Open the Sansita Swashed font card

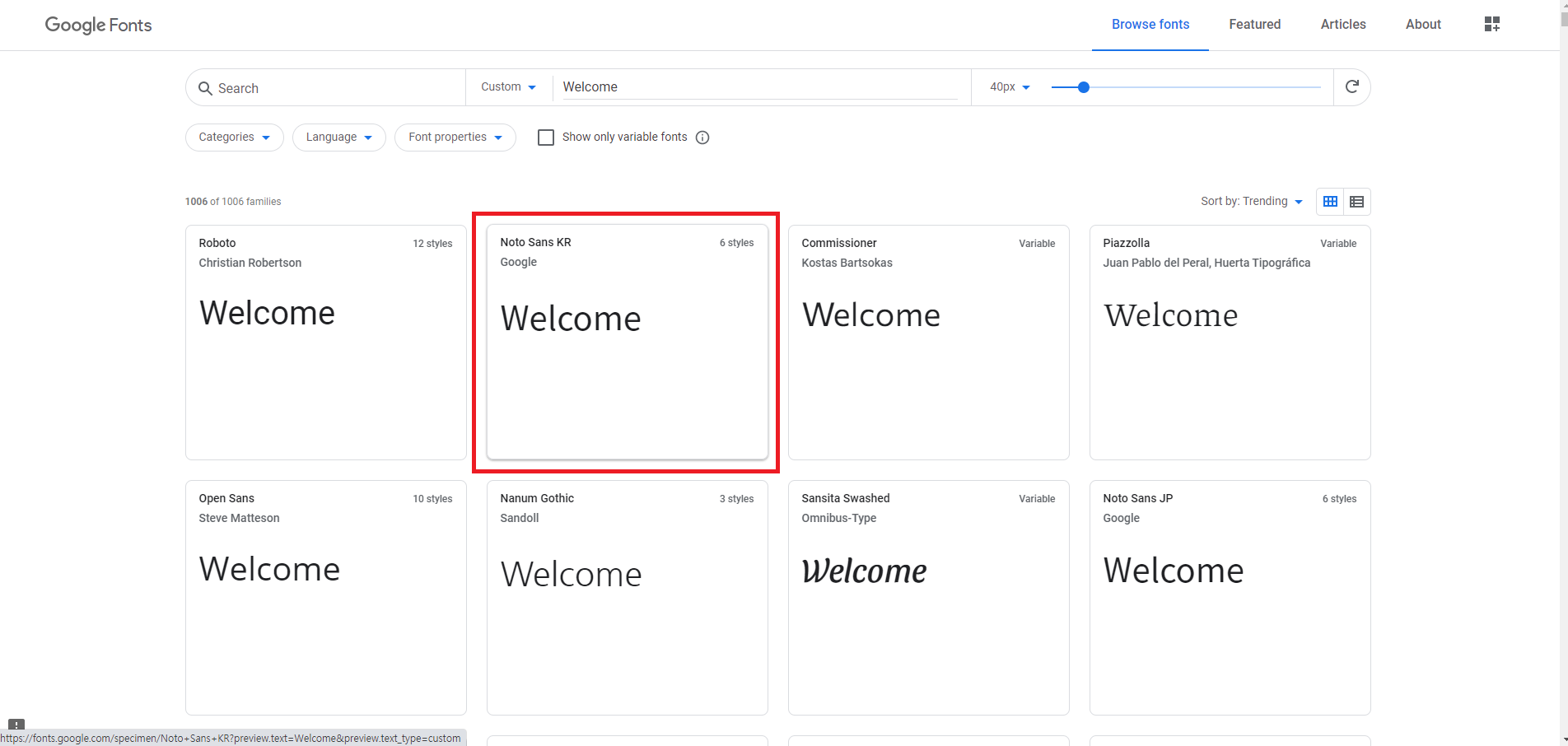(929, 598)
